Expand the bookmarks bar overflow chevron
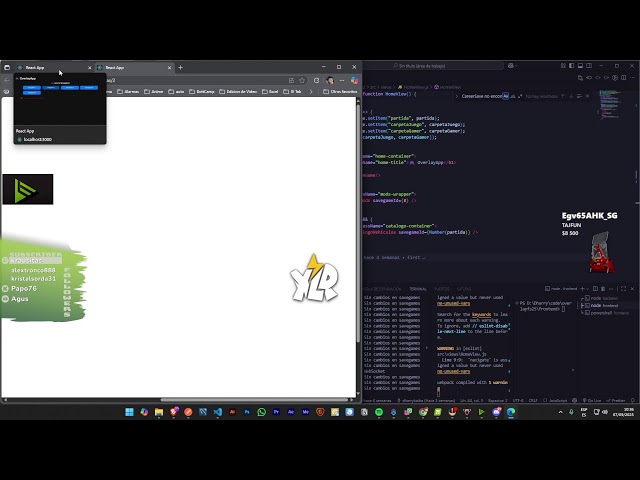This screenshot has height=480, width=640. 311,91
